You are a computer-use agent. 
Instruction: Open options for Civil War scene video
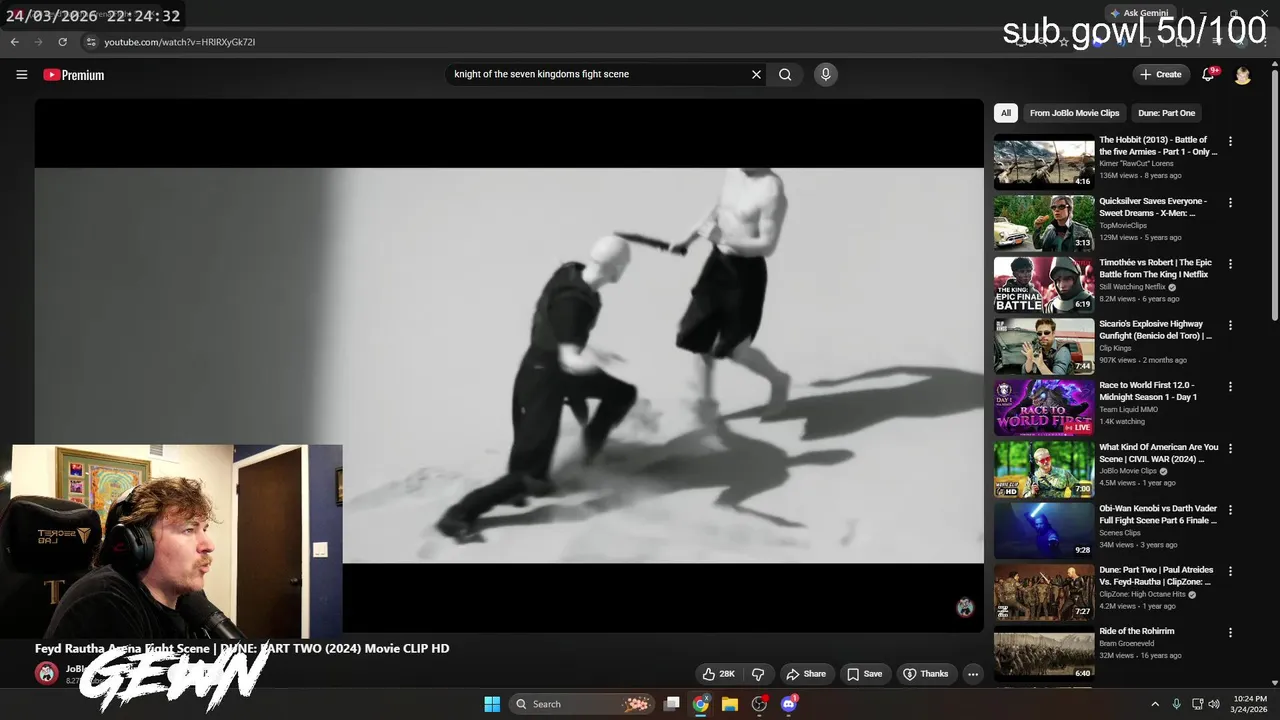[1230, 448]
